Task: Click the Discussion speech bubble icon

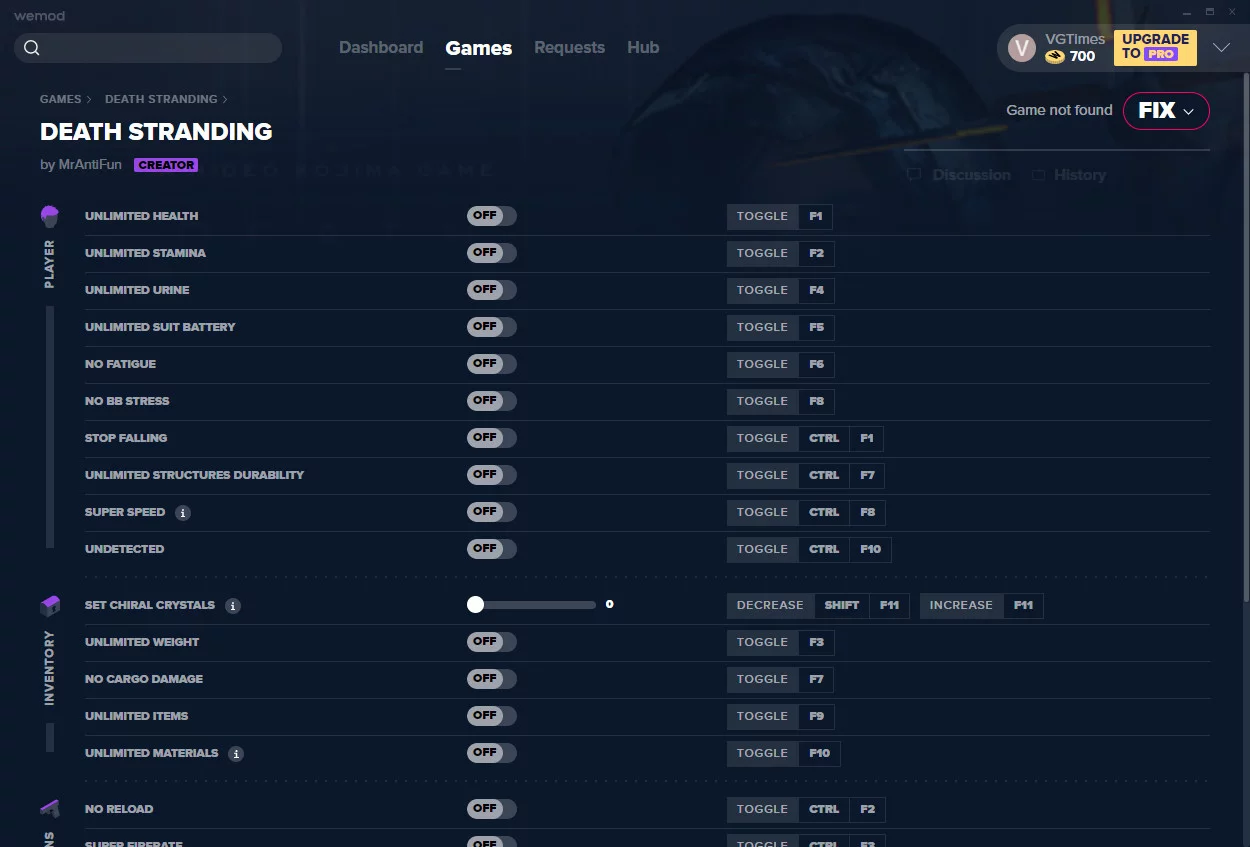Action: pyautogui.click(x=913, y=175)
